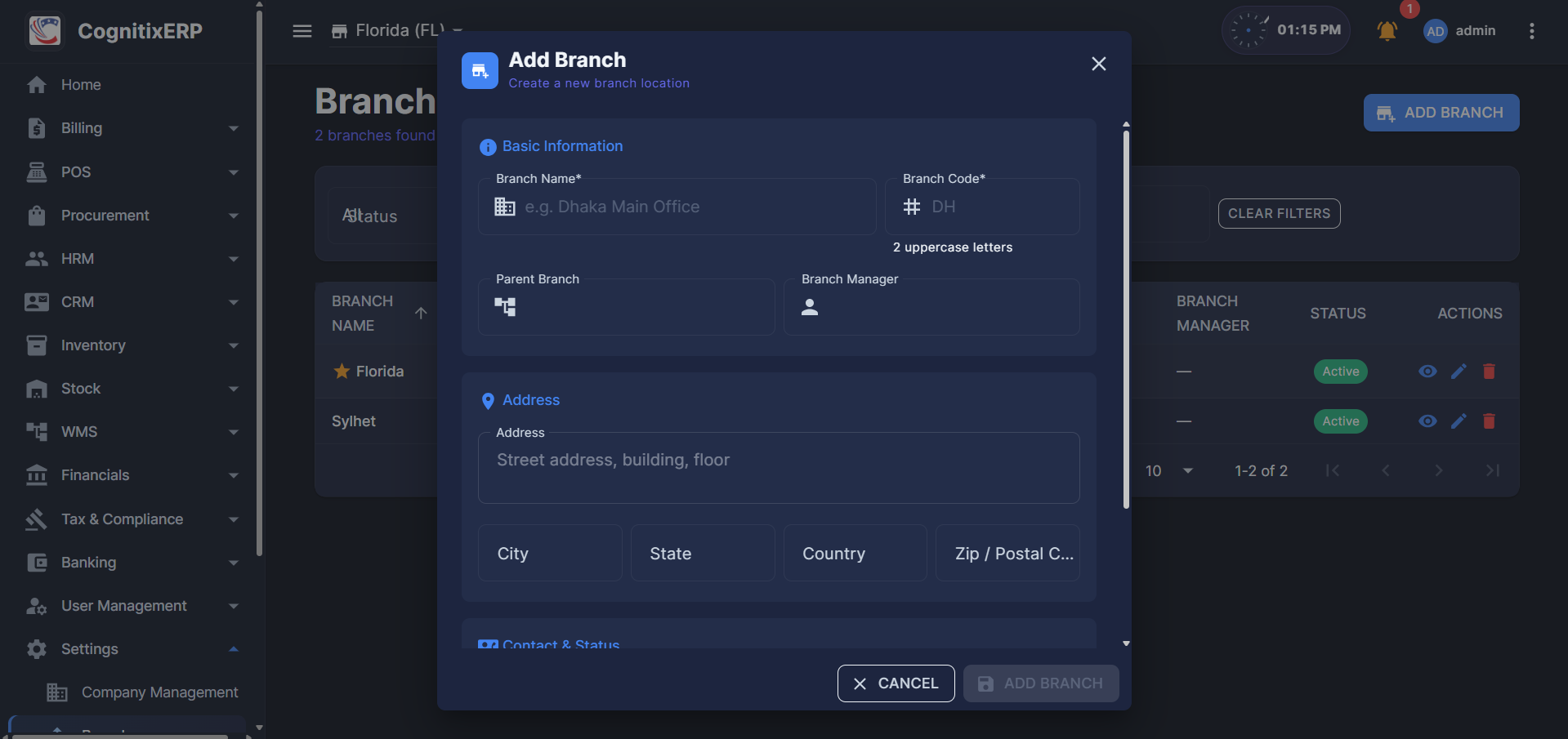Click the HRM people icon

(37, 259)
